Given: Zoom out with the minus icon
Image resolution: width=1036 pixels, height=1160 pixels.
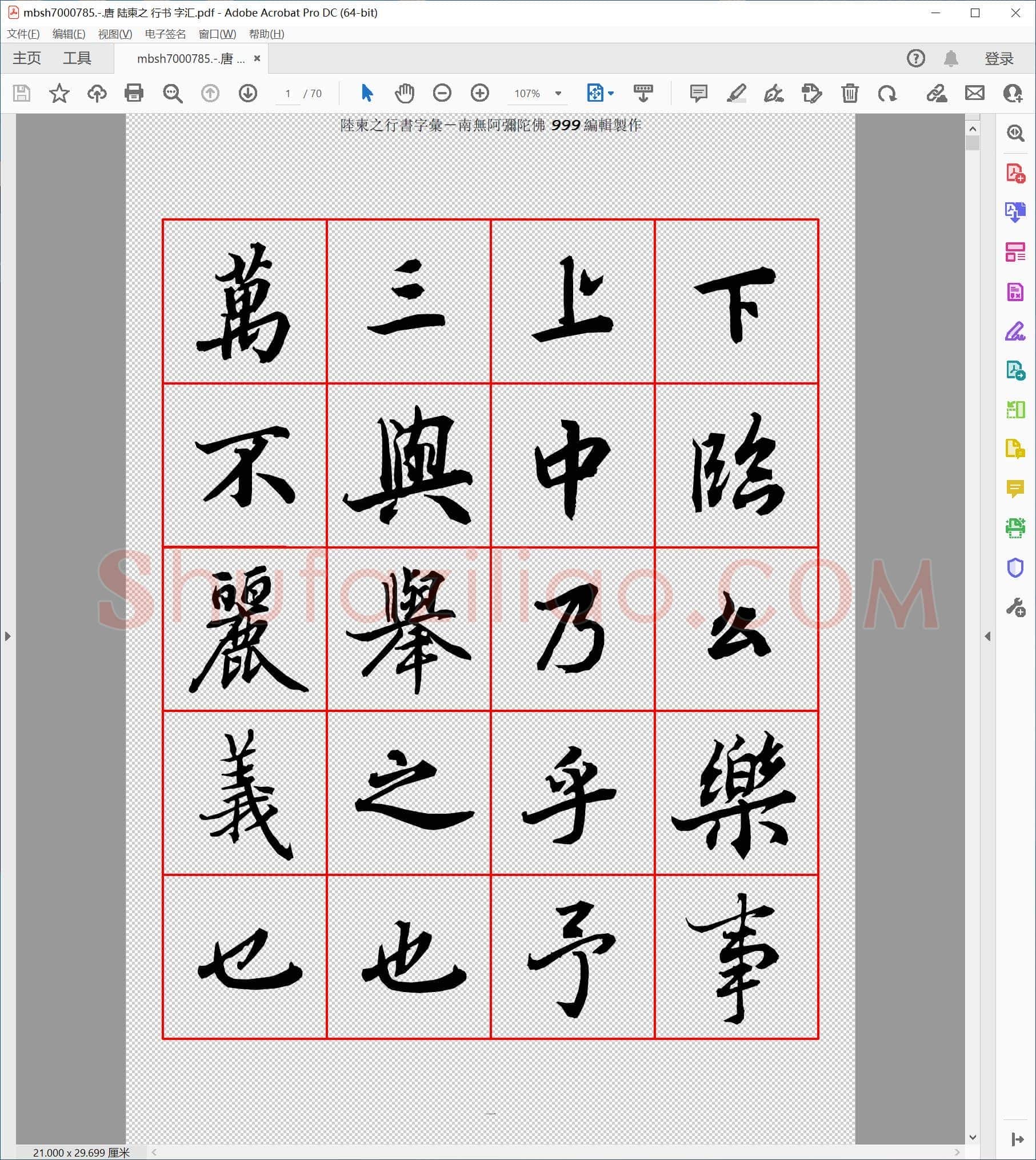Looking at the screenshot, I should tap(442, 93).
